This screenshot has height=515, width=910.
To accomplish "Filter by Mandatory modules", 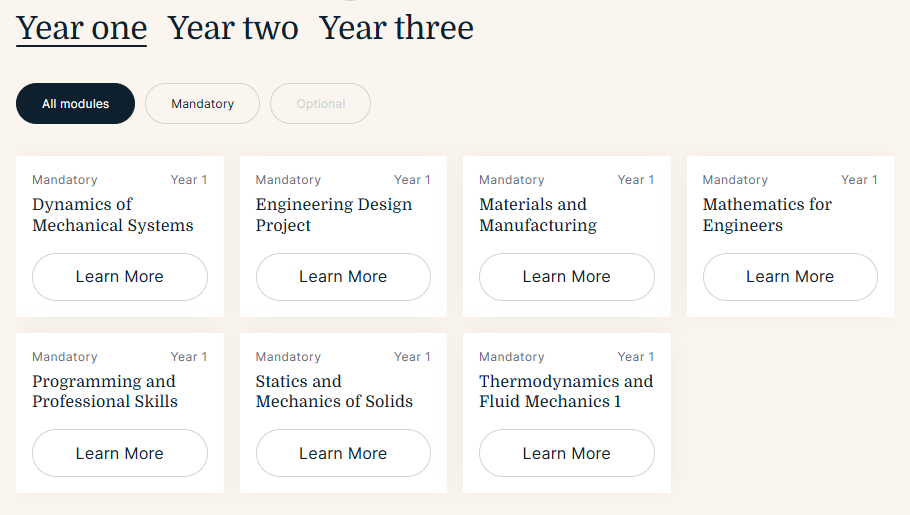I will (202, 104).
